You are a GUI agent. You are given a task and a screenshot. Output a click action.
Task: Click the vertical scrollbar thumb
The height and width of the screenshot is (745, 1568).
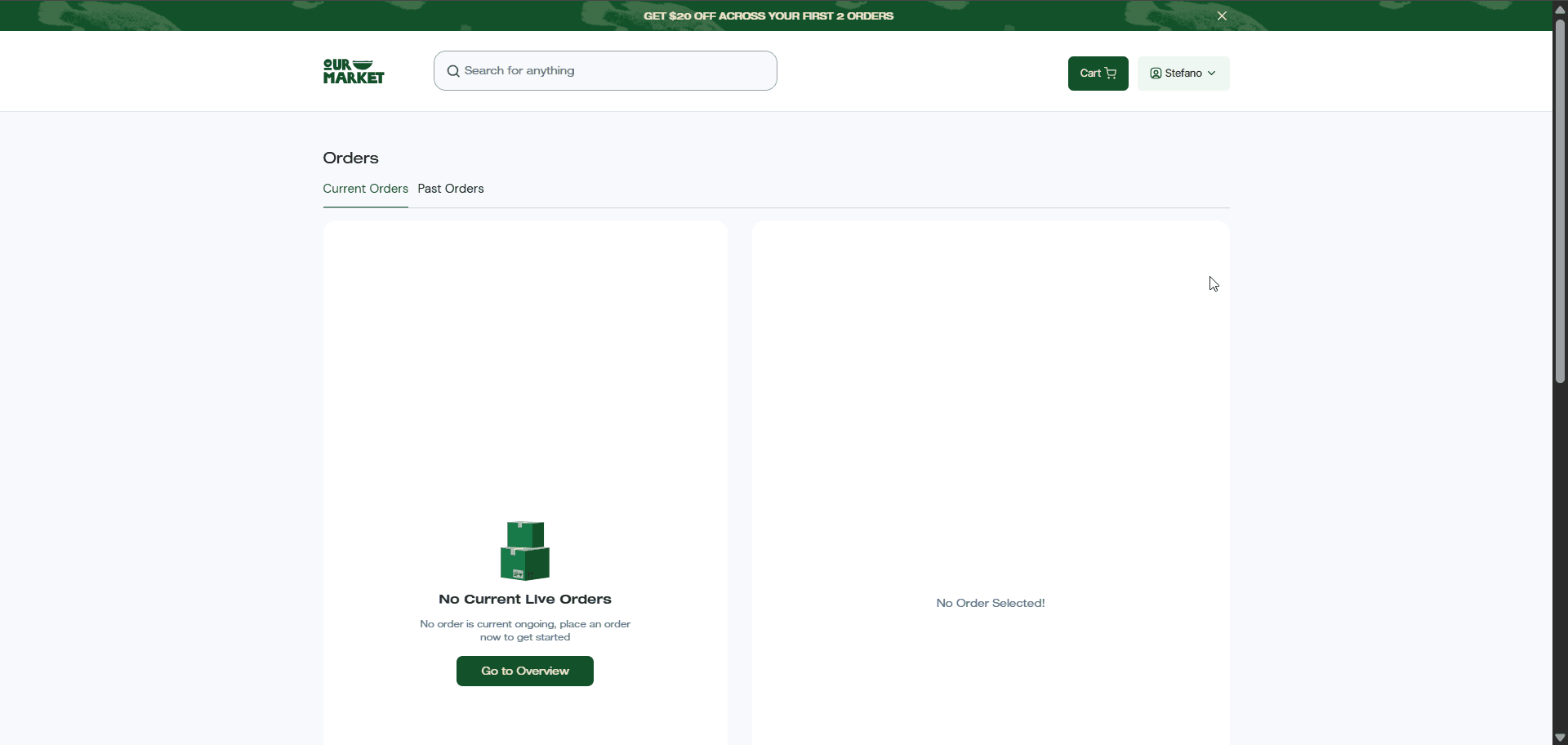[x=1560, y=200]
